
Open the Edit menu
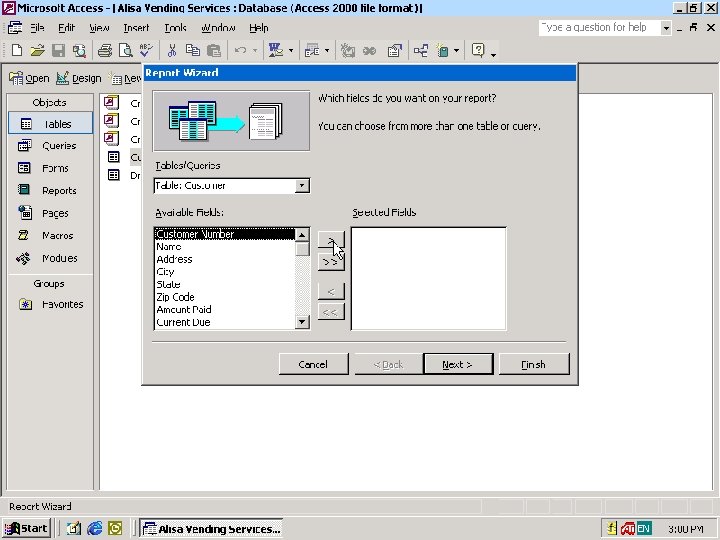[66, 28]
